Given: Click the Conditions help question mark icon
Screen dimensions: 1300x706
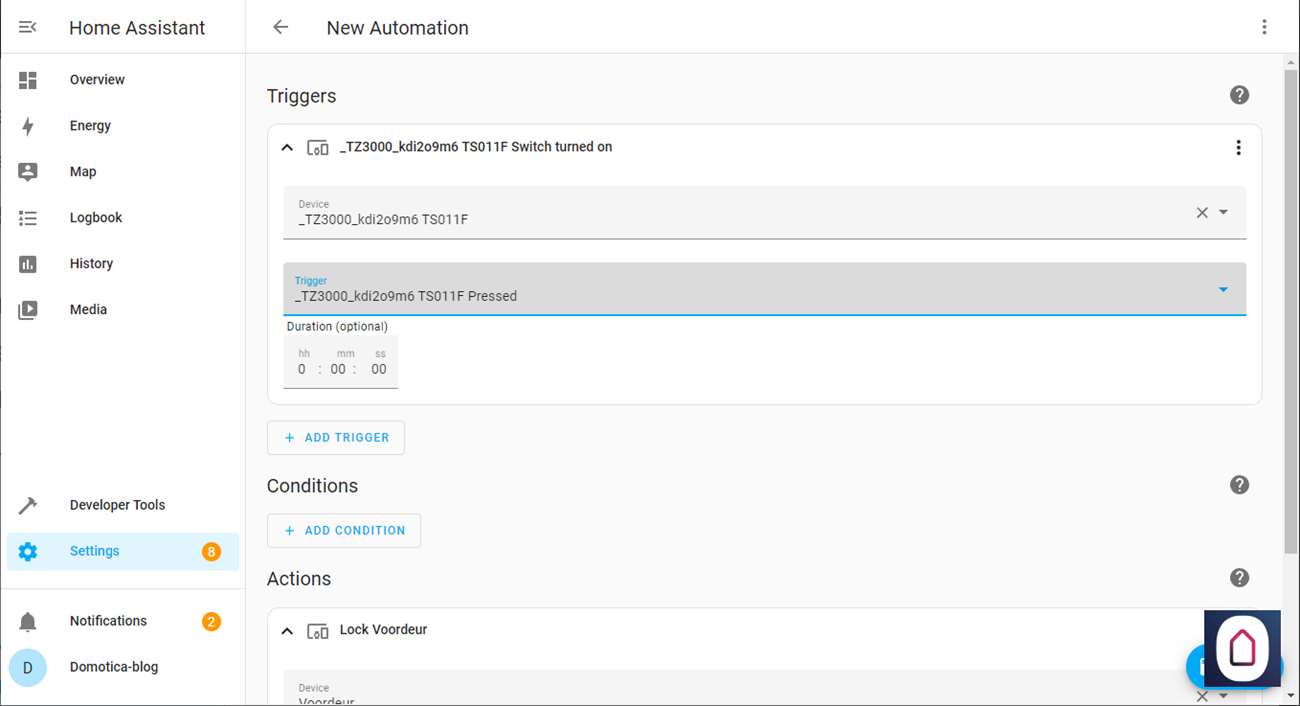Looking at the screenshot, I should 1239,485.
